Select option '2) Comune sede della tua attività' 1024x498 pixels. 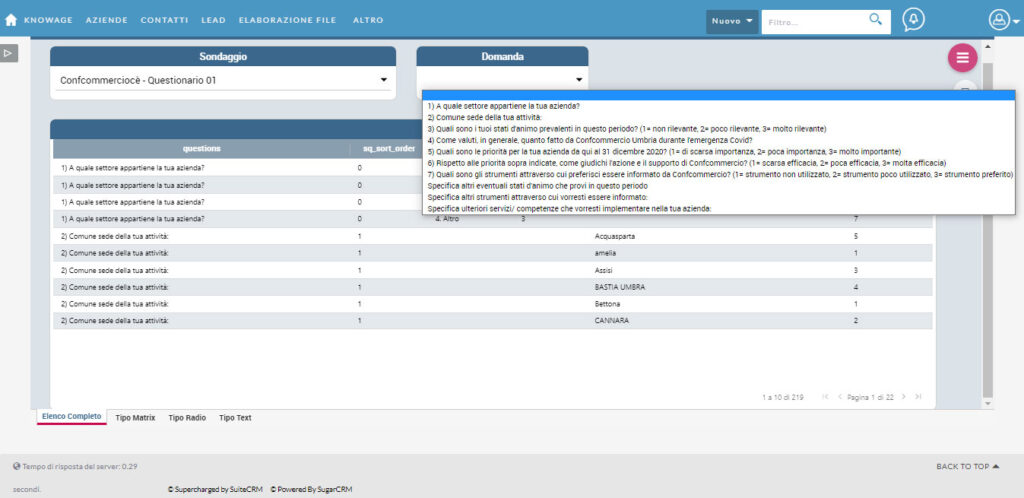tap(484, 117)
